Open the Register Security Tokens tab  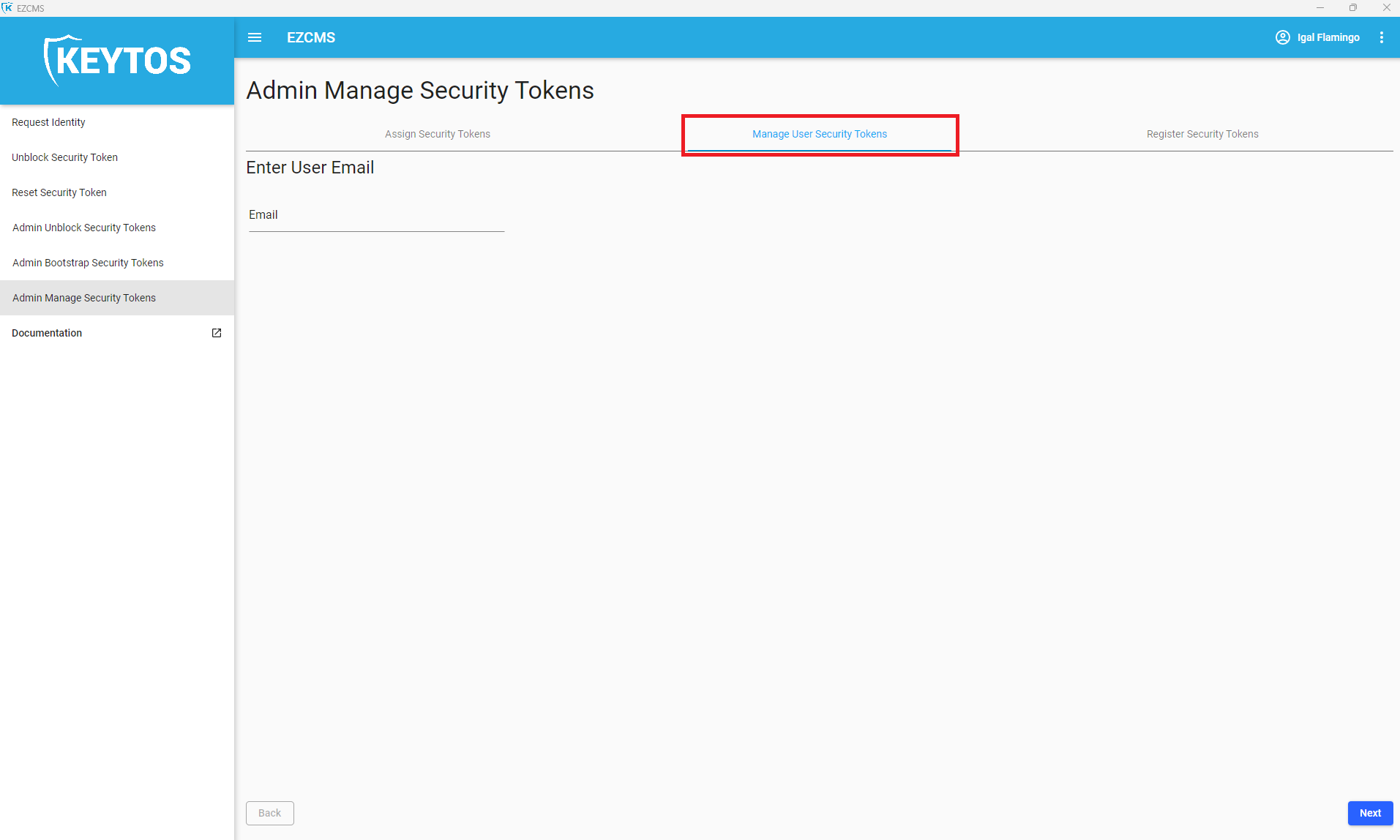[x=1202, y=134]
